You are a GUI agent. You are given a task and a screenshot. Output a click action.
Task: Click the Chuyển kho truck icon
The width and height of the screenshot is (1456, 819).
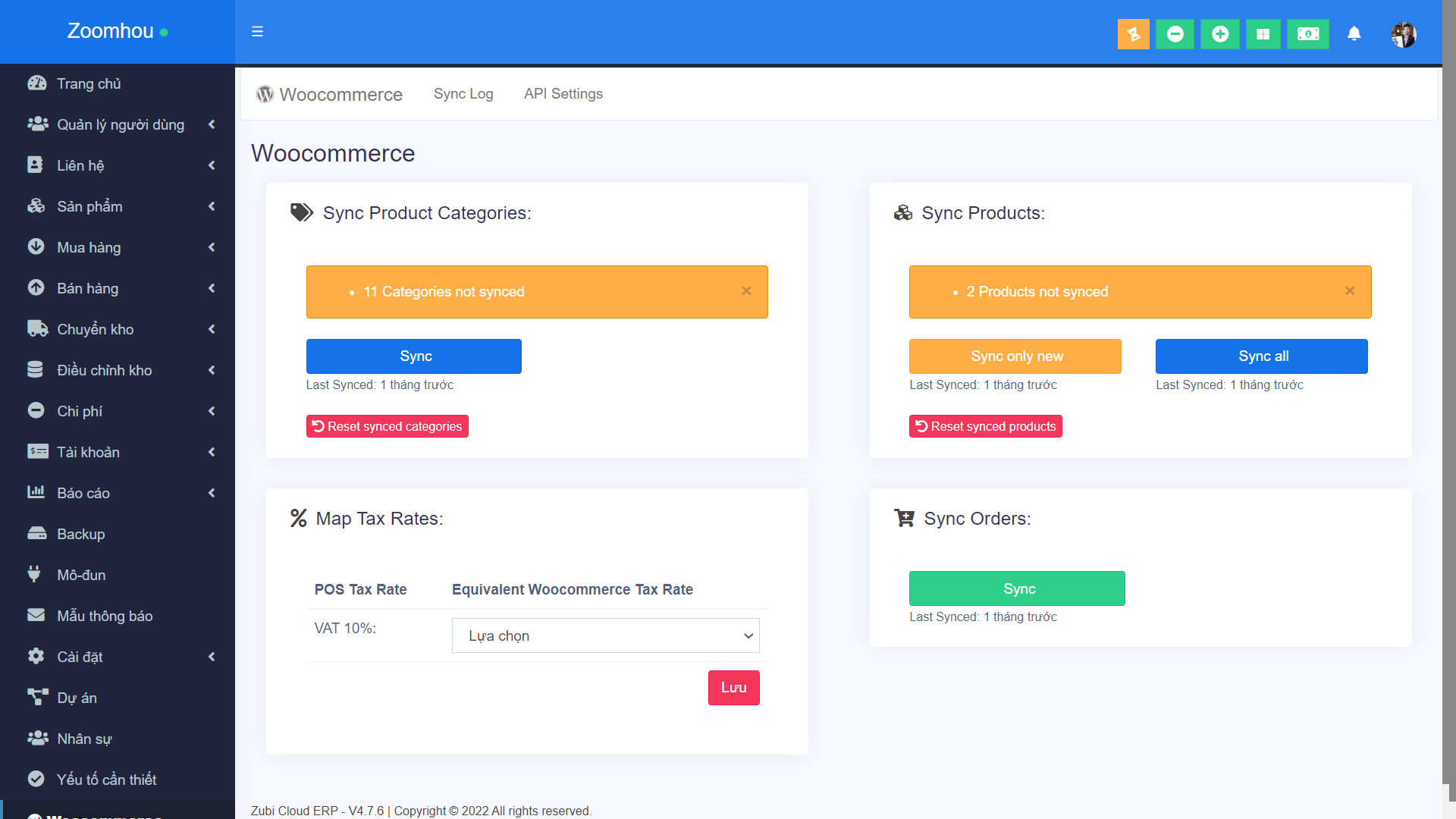point(37,329)
